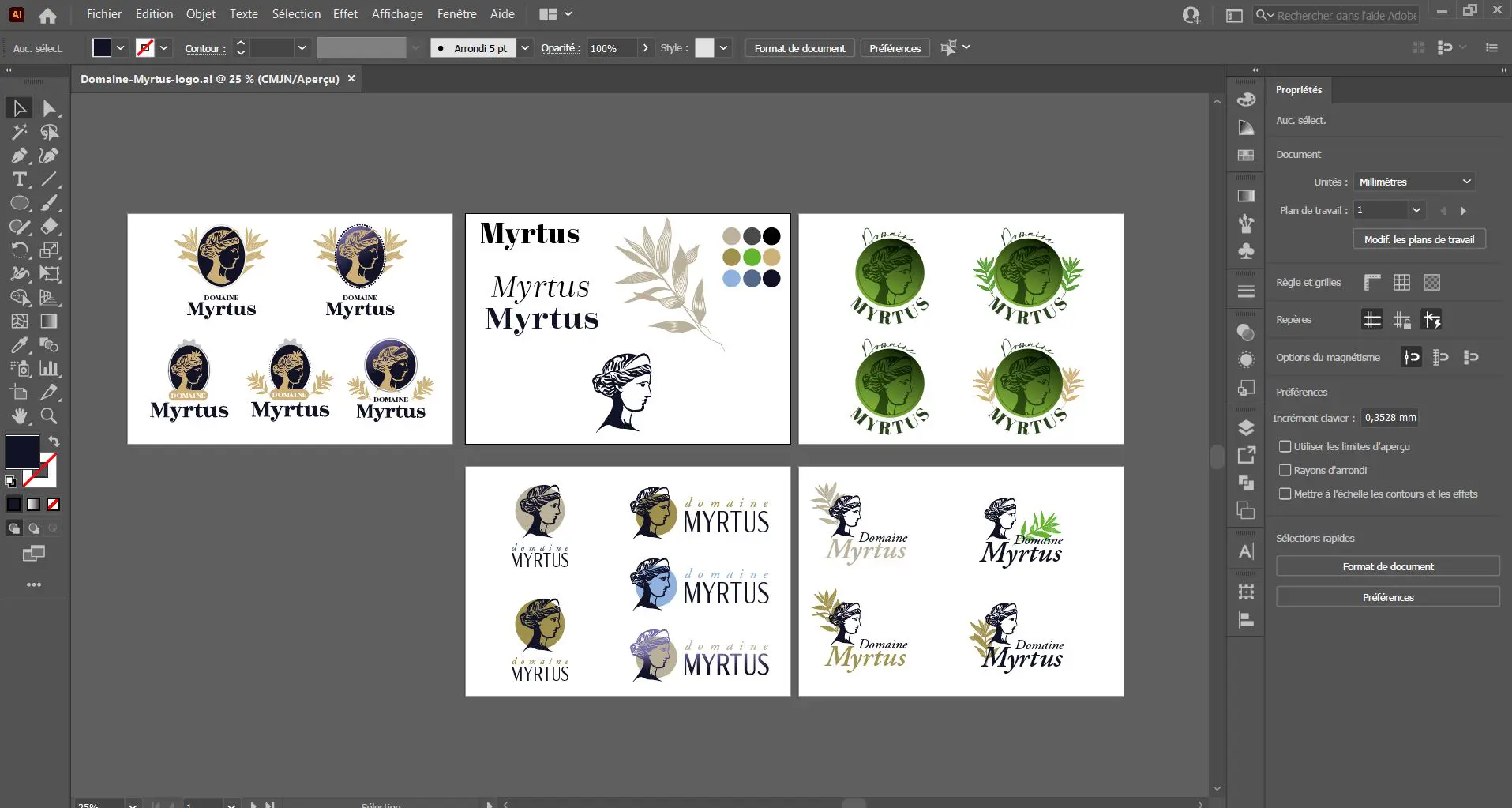The height and width of the screenshot is (808, 1512).
Task: Open the Unités Millimètres dropdown
Action: click(x=1414, y=182)
